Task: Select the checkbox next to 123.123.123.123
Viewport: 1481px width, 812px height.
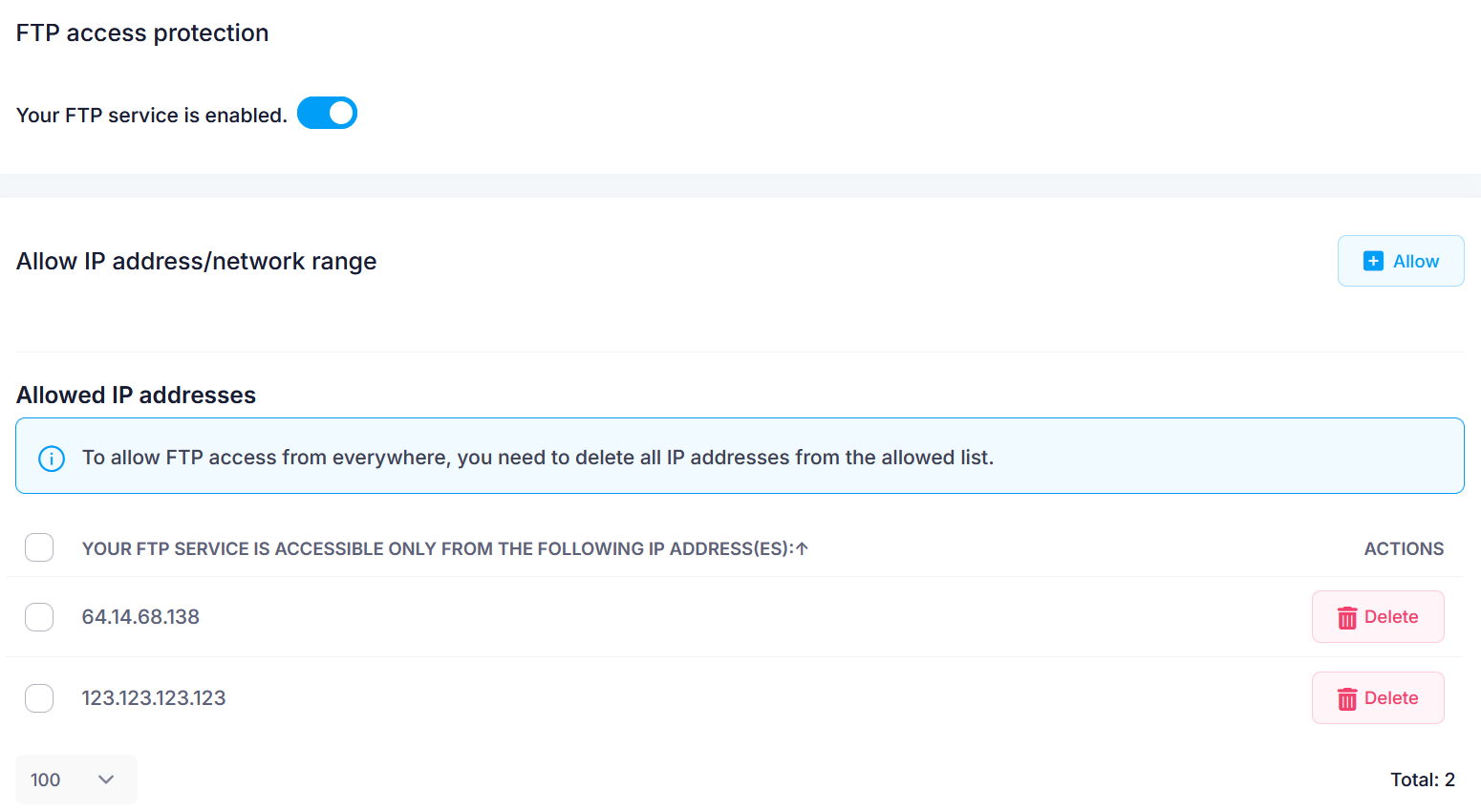Action: (38, 697)
